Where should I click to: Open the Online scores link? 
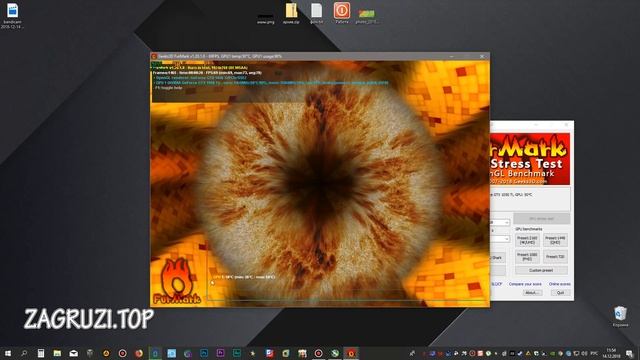tap(560, 284)
